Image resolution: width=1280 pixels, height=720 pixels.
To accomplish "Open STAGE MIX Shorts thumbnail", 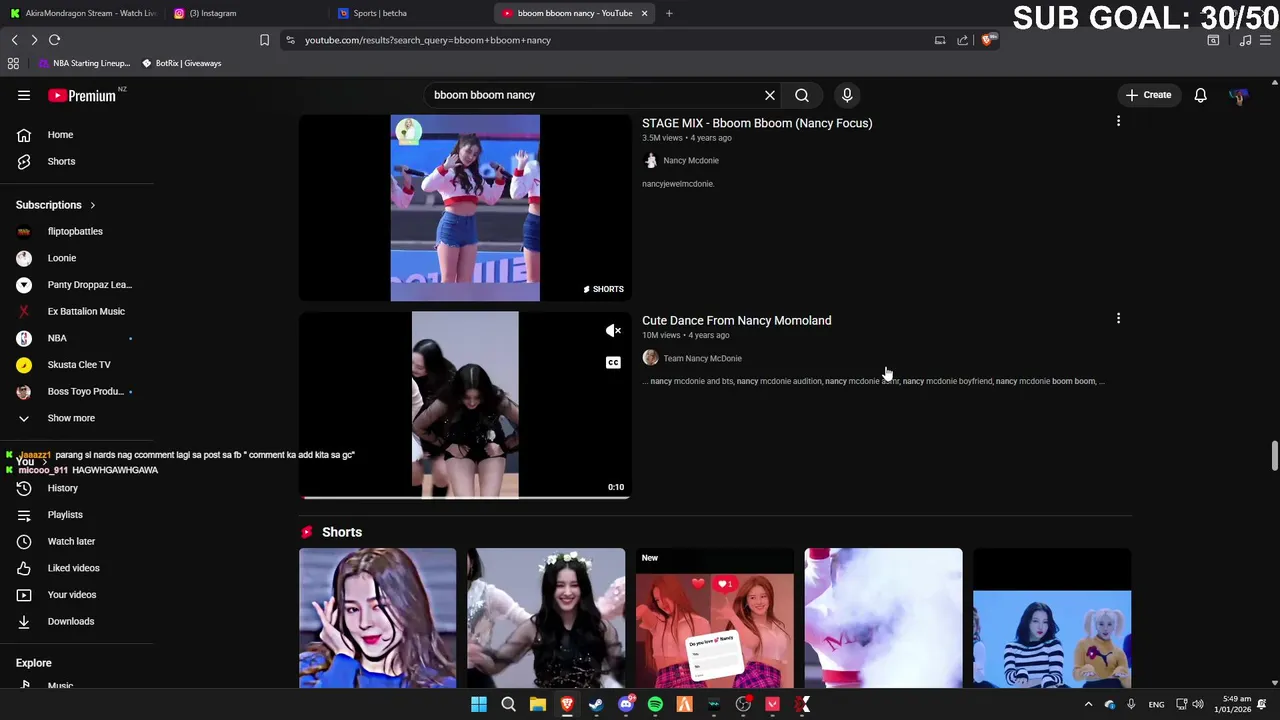I will click(465, 207).
